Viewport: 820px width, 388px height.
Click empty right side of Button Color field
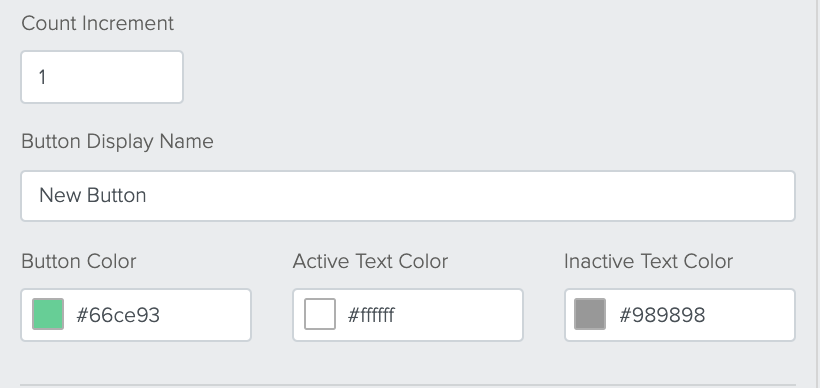[209, 315]
